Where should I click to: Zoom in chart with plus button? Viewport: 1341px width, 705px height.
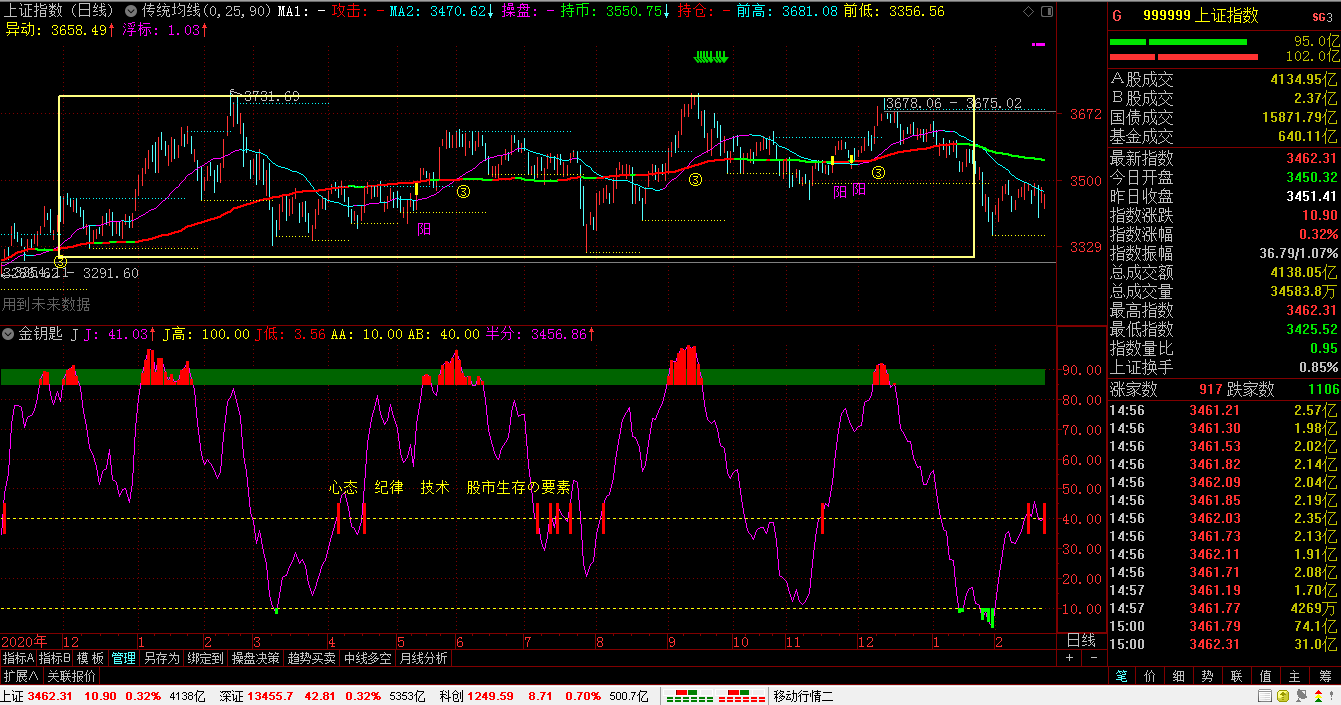pos(1069,659)
